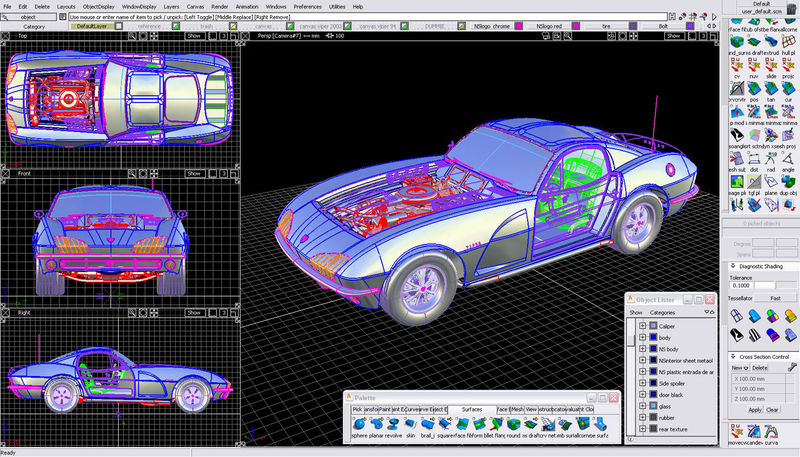Click the Tolerance value field
Viewport: 800px width, 457px height.
[741, 286]
